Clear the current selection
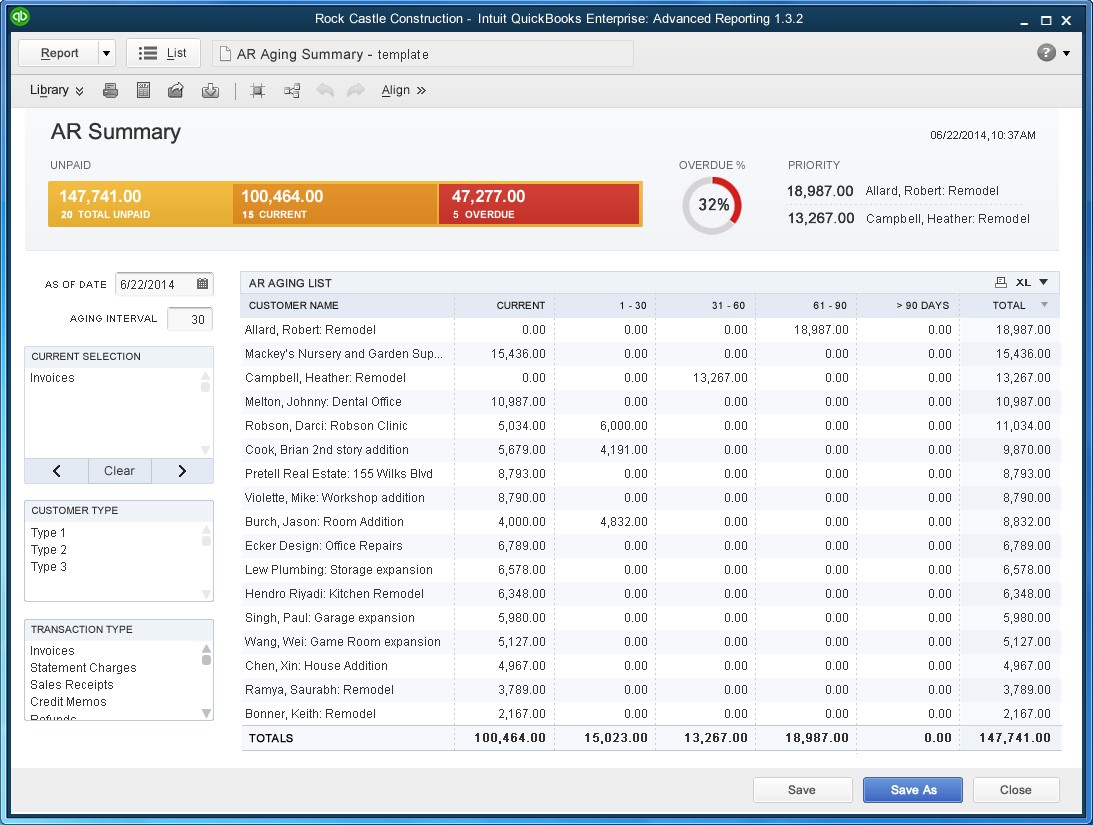 coord(119,471)
